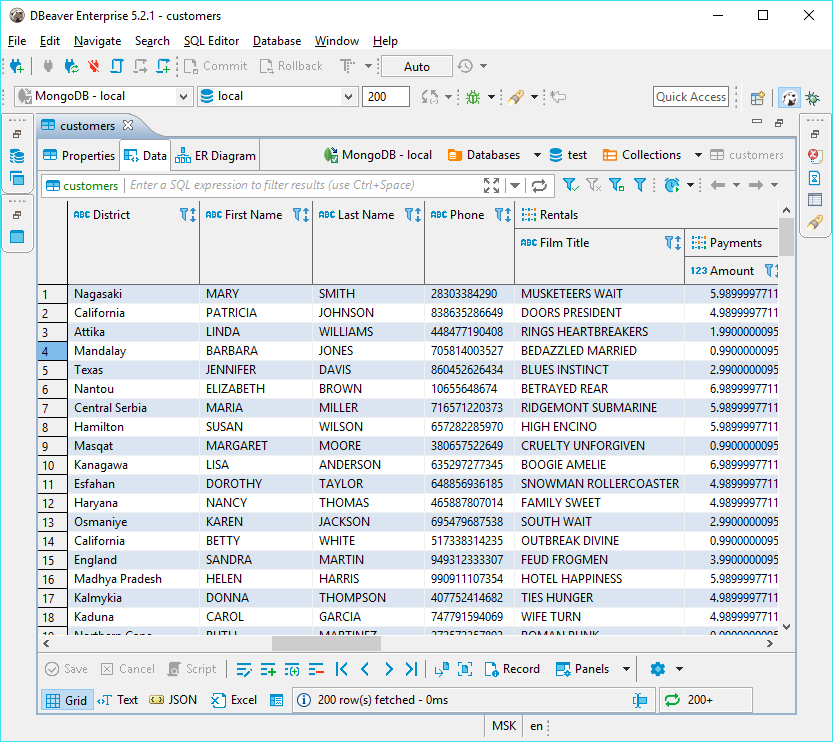
Task: Click the SQL filter expression input field
Action: coord(300,185)
